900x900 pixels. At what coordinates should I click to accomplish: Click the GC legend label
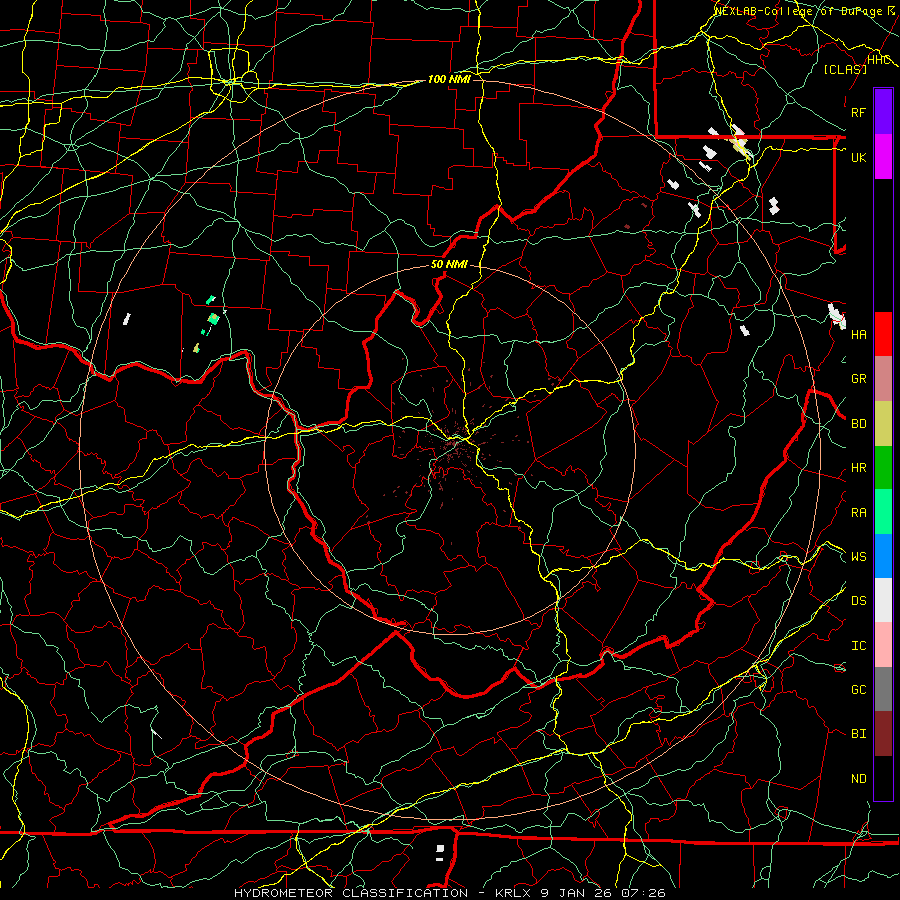[858, 690]
